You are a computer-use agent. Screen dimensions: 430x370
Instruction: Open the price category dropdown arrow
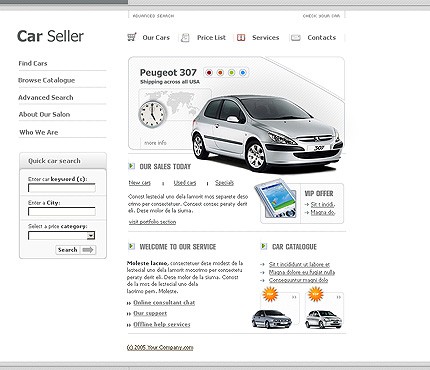pyautogui.click(x=91, y=236)
